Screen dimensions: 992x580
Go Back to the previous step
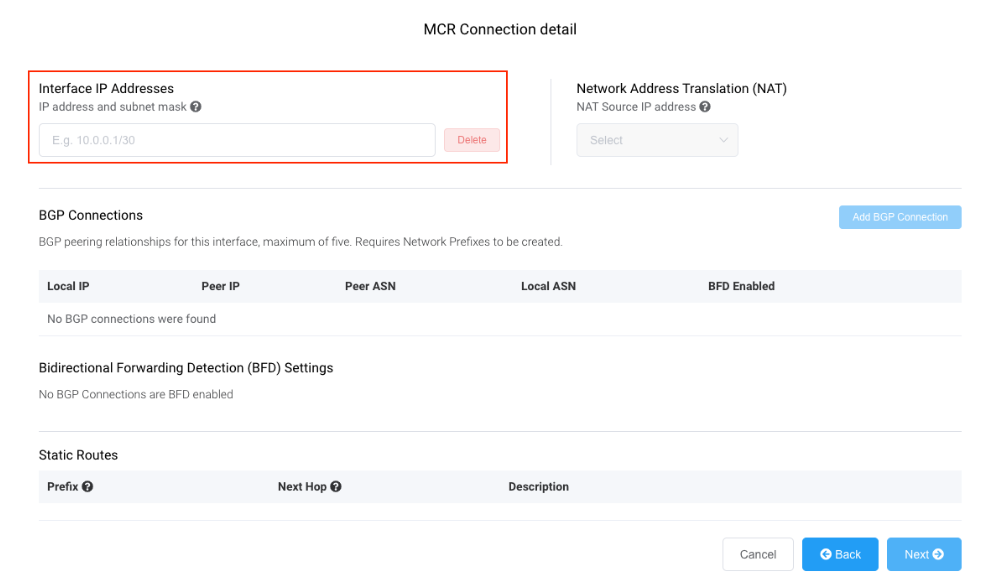click(x=840, y=554)
